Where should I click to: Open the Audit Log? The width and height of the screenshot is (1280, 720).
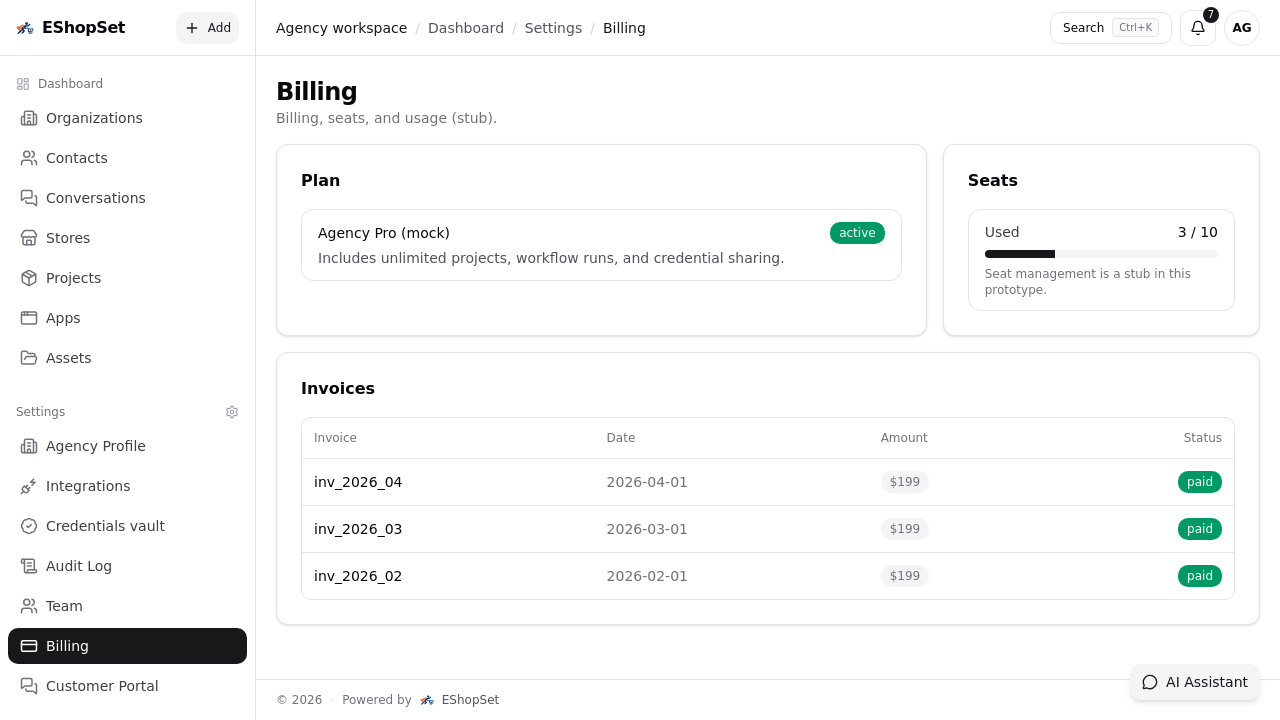pos(79,566)
